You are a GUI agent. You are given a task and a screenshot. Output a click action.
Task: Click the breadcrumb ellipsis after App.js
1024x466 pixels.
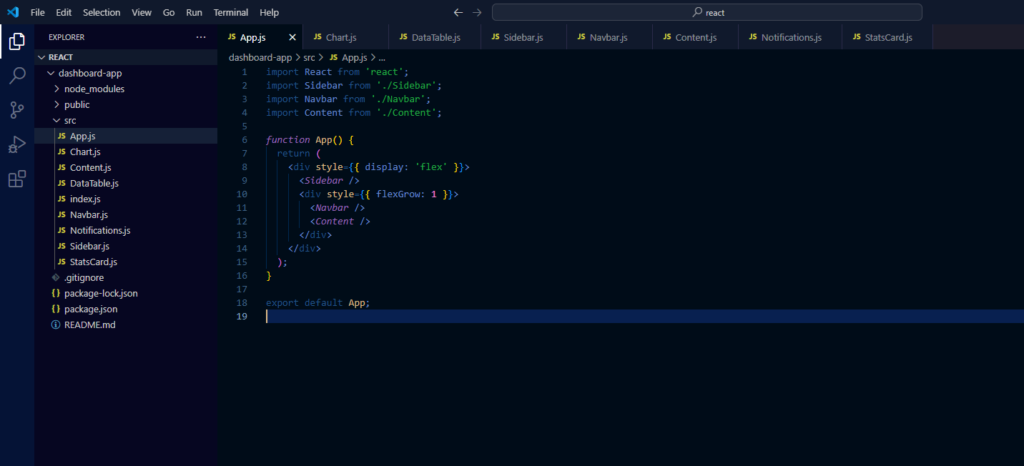coord(383,57)
